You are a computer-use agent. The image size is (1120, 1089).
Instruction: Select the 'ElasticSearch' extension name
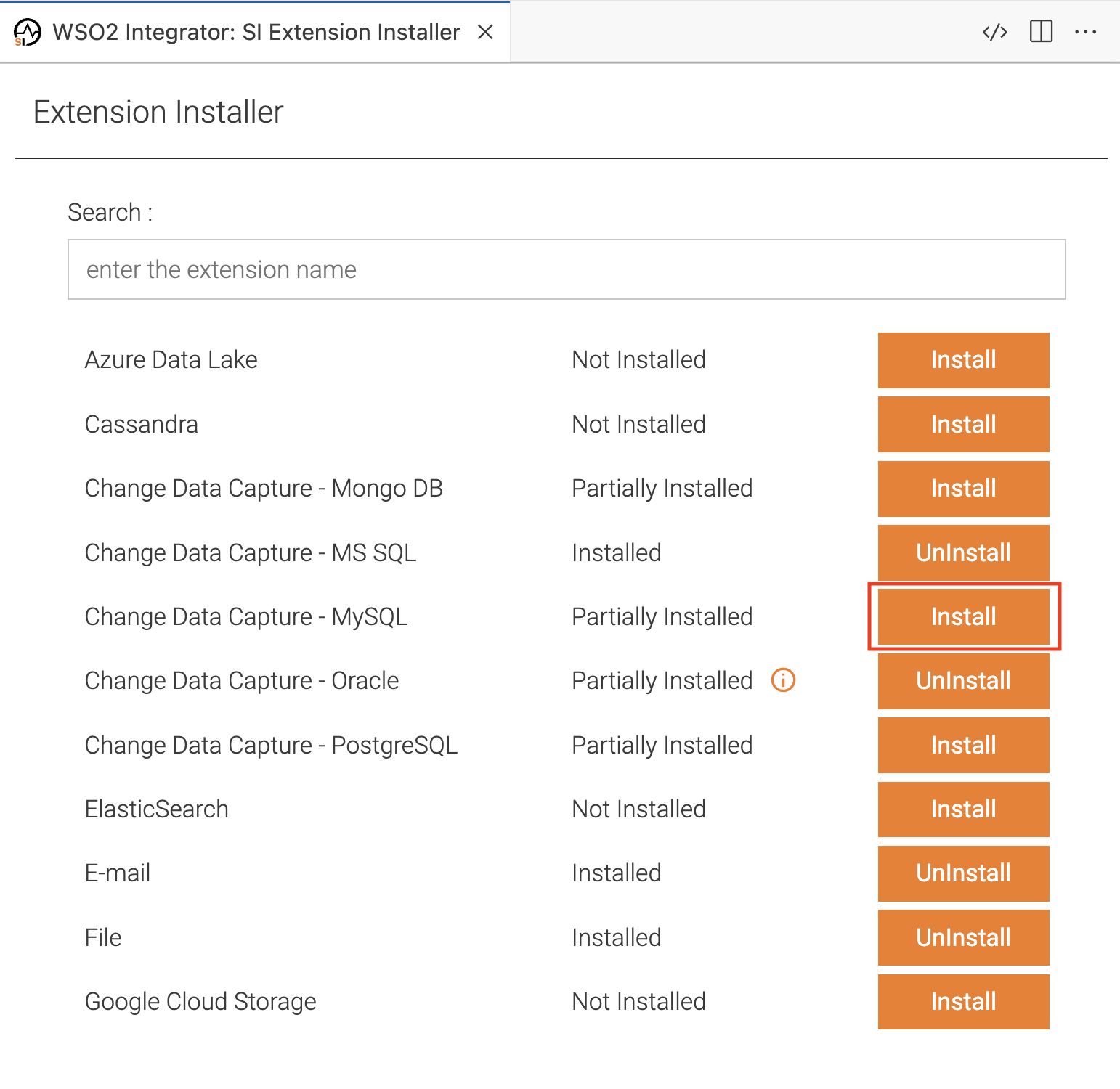[x=157, y=809]
